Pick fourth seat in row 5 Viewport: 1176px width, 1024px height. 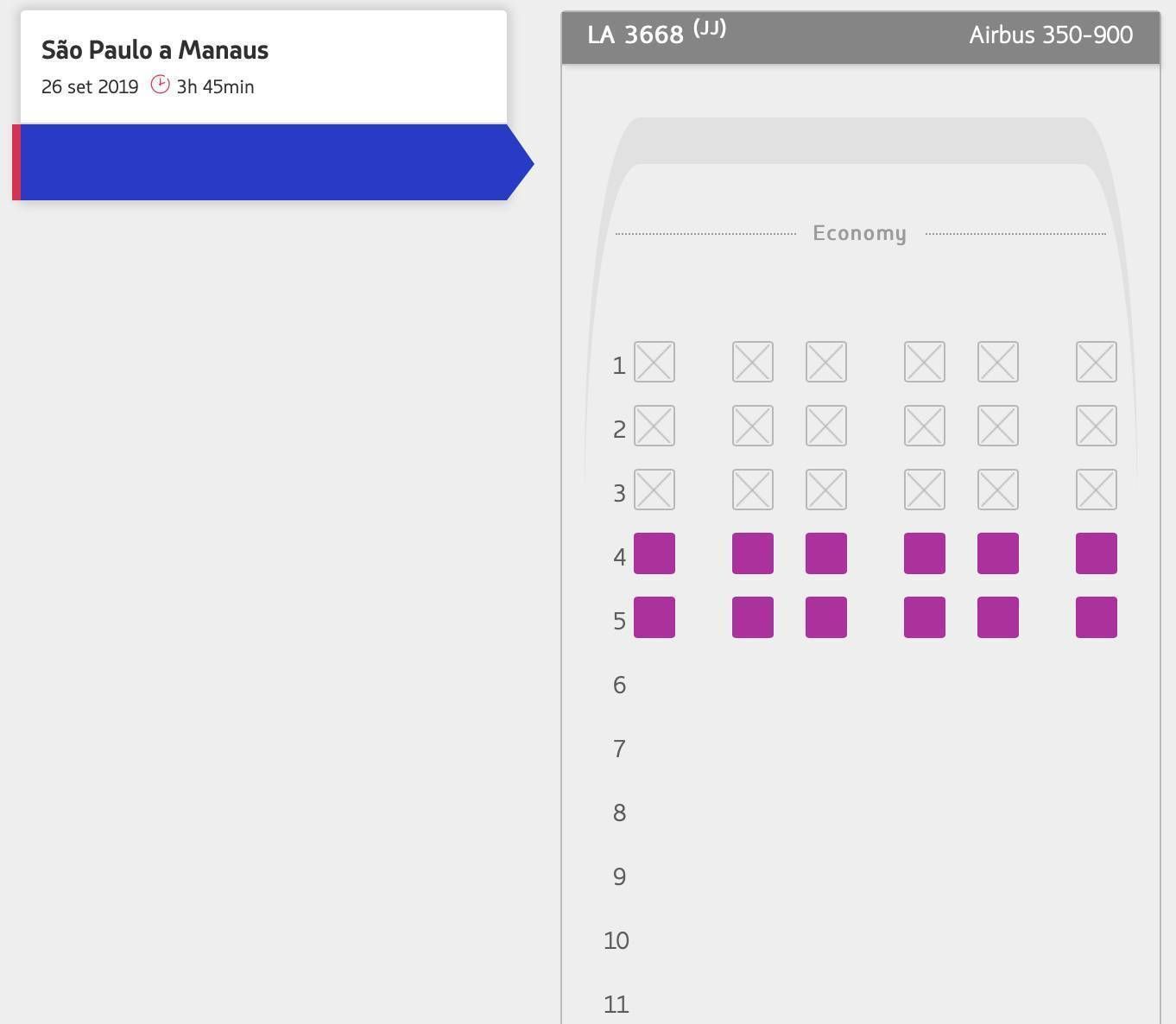coord(925,617)
